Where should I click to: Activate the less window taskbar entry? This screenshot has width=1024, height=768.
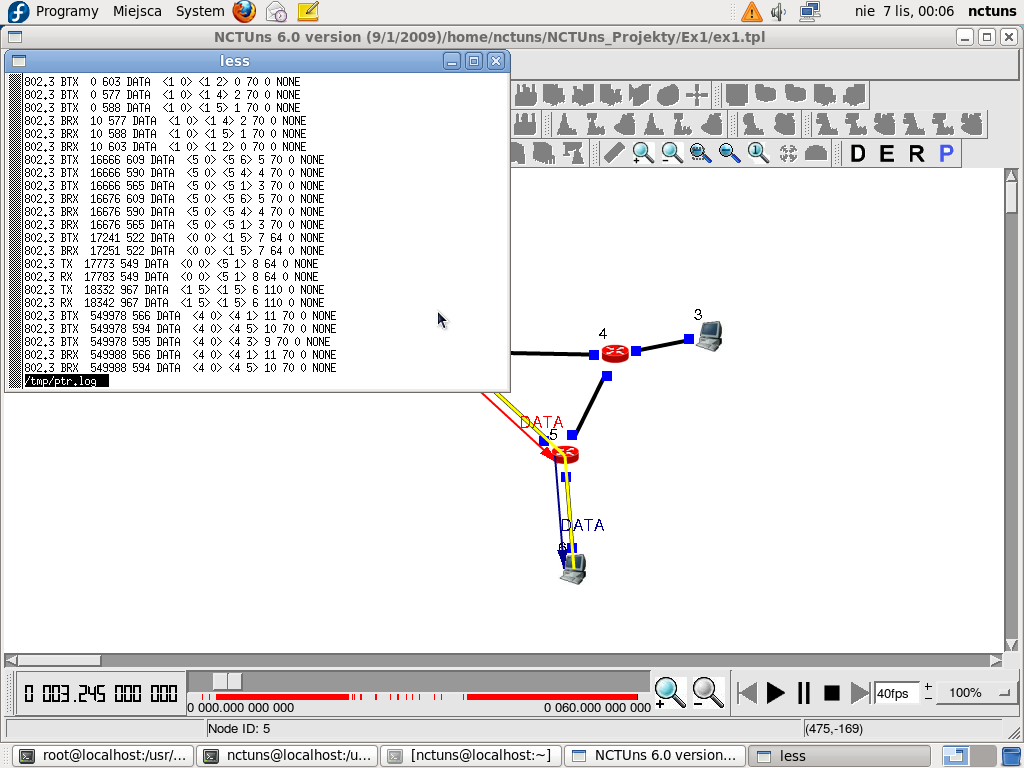[x=839, y=756]
